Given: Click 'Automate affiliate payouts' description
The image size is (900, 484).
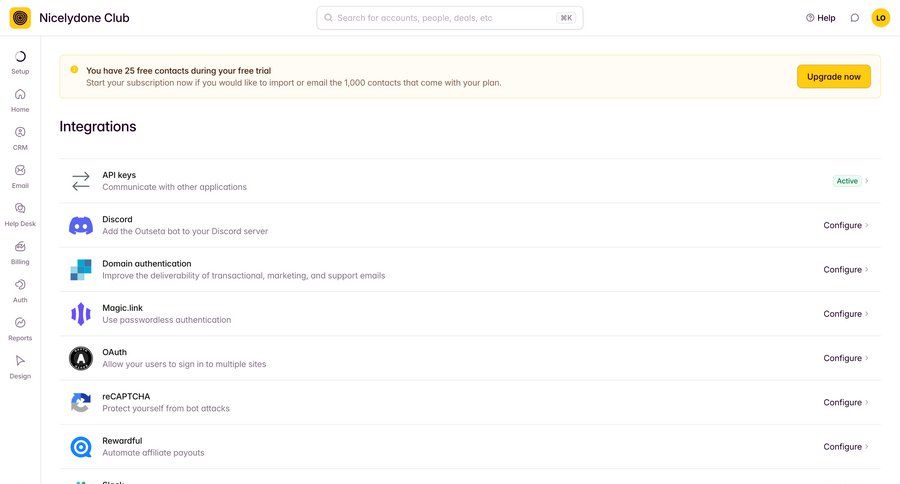Looking at the screenshot, I should coord(153,452).
